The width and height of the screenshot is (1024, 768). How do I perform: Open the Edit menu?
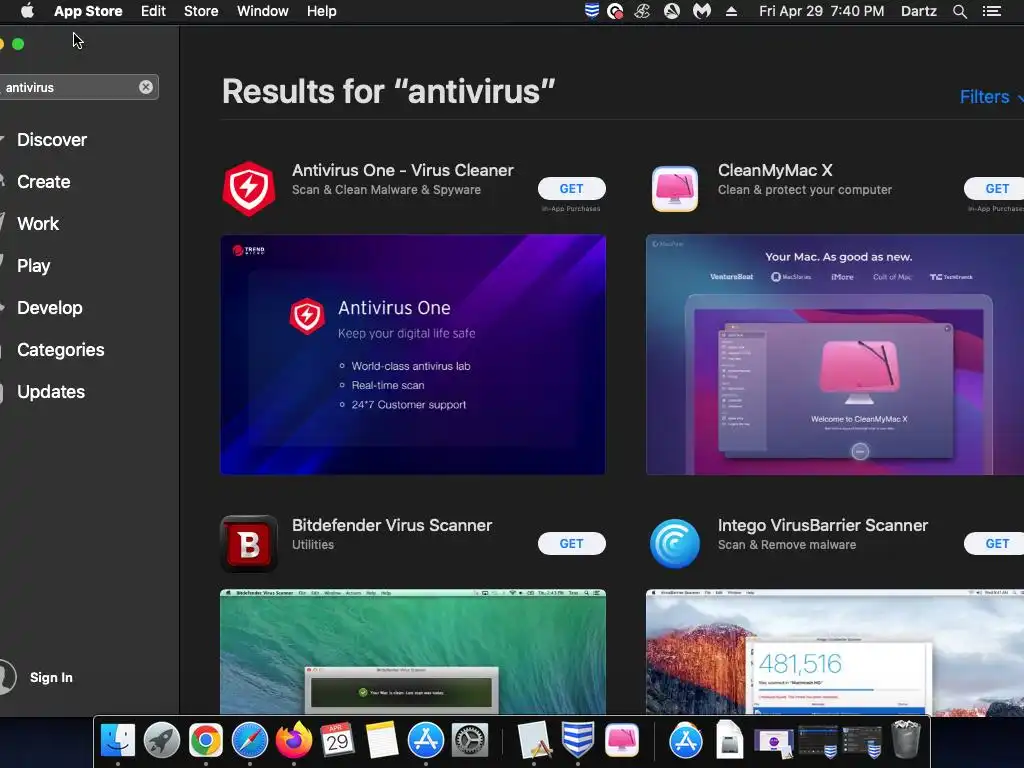coord(153,11)
